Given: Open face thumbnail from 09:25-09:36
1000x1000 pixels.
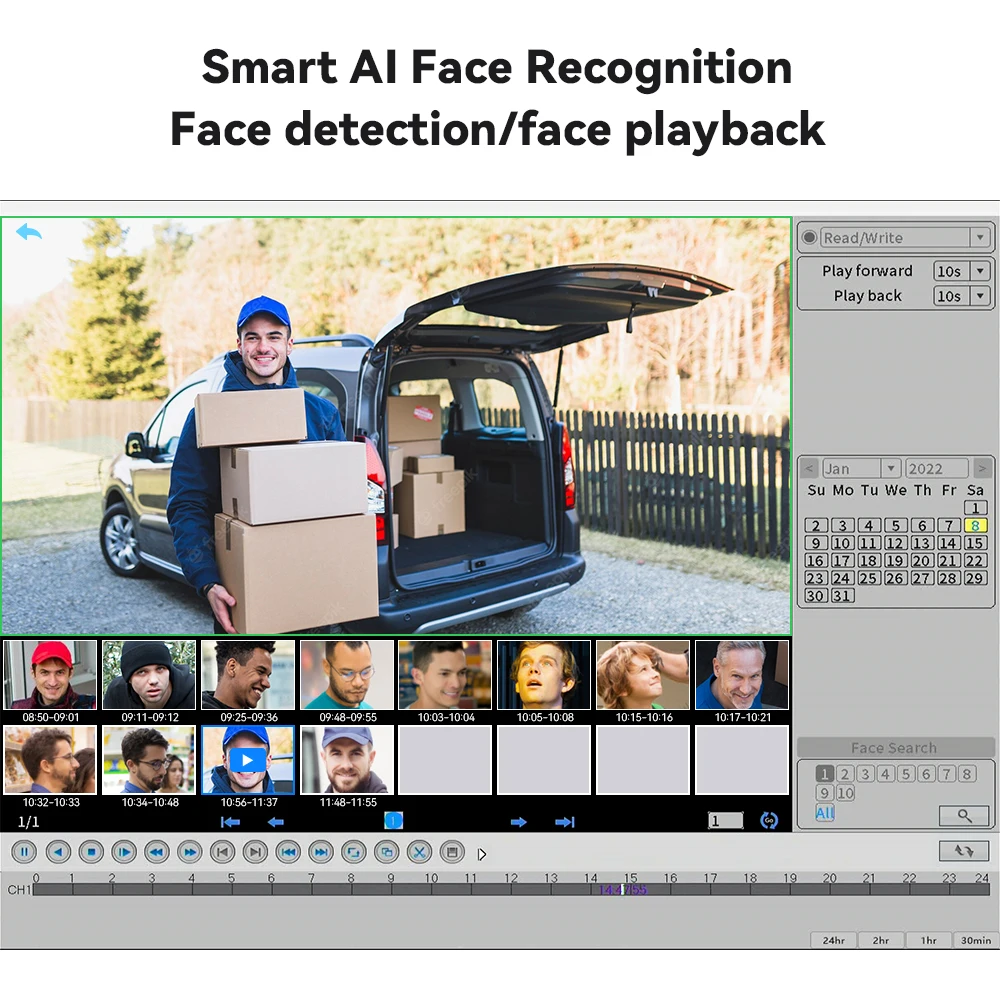Looking at the screenshot, I should 247,675.
